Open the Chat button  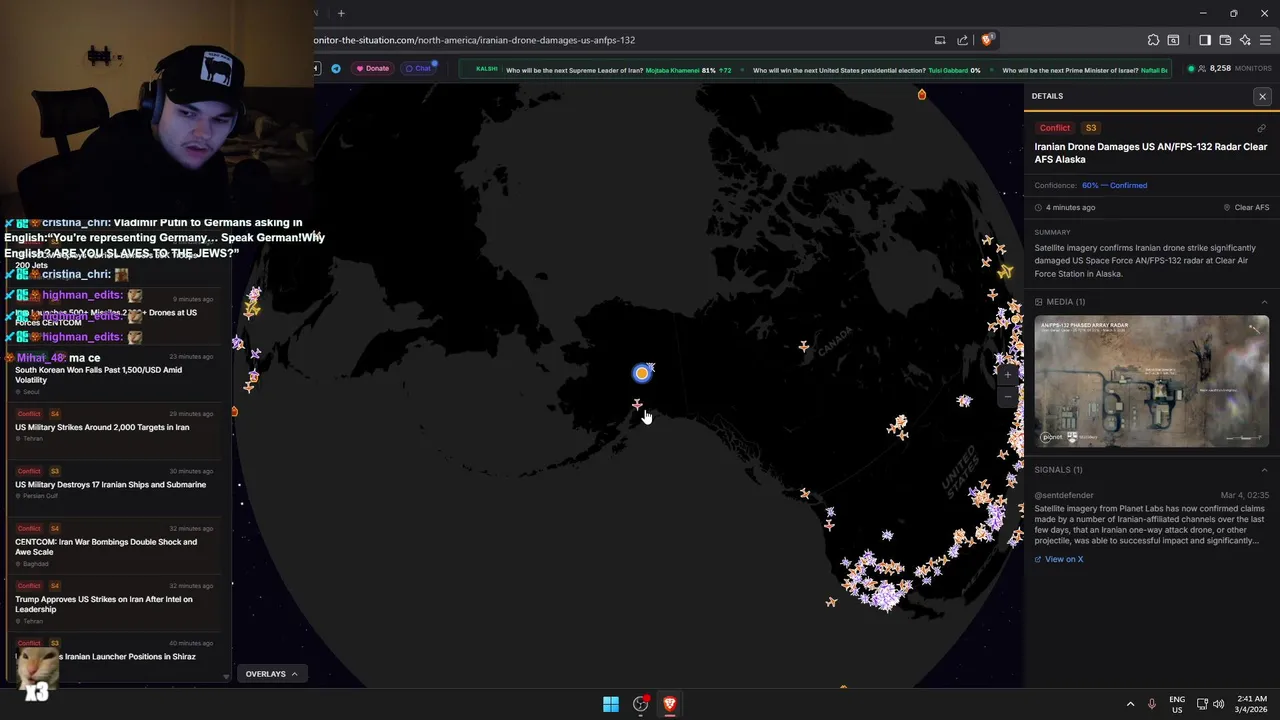(419, 68)
